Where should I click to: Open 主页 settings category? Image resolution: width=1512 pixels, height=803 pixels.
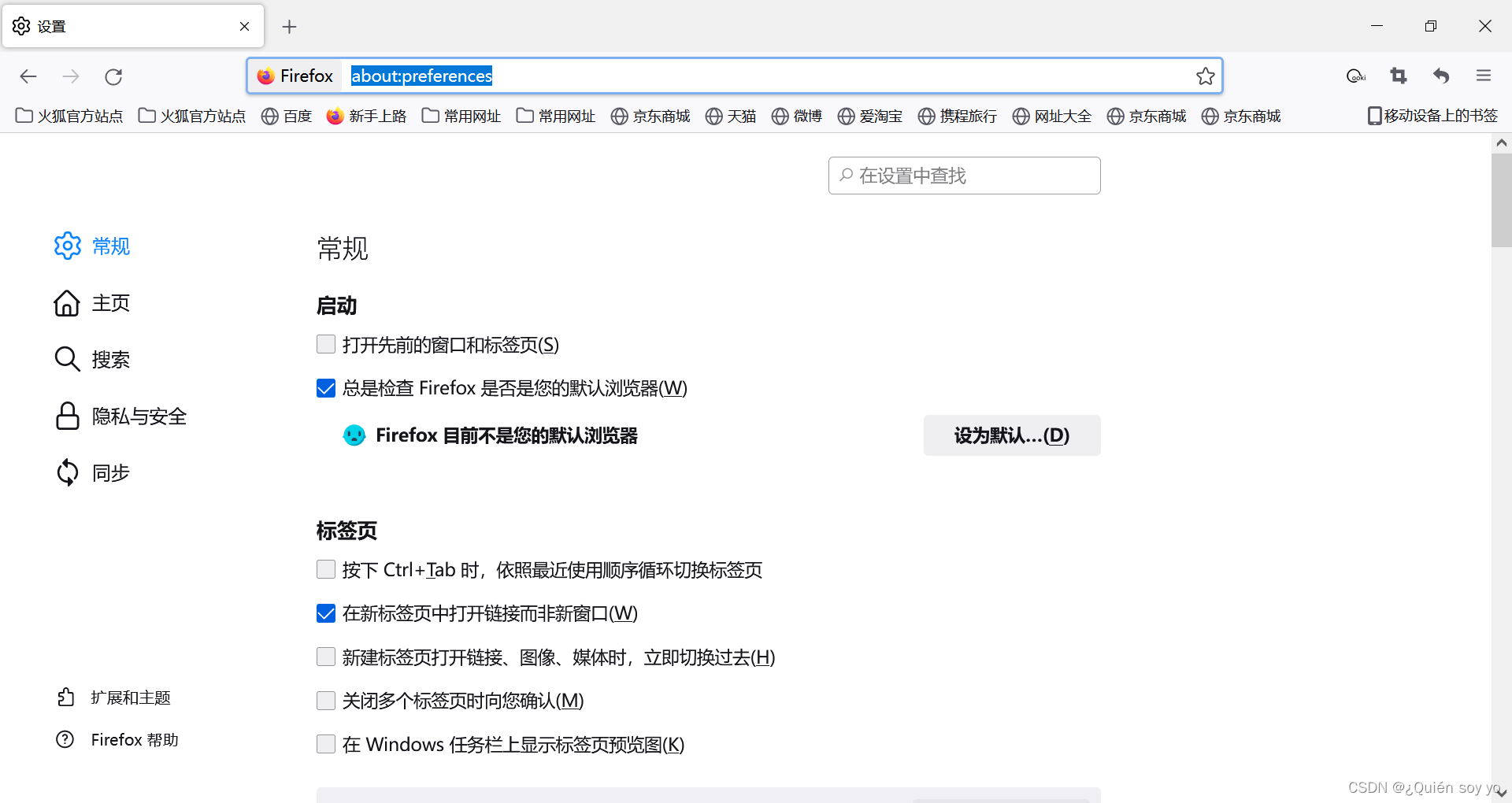92,303
